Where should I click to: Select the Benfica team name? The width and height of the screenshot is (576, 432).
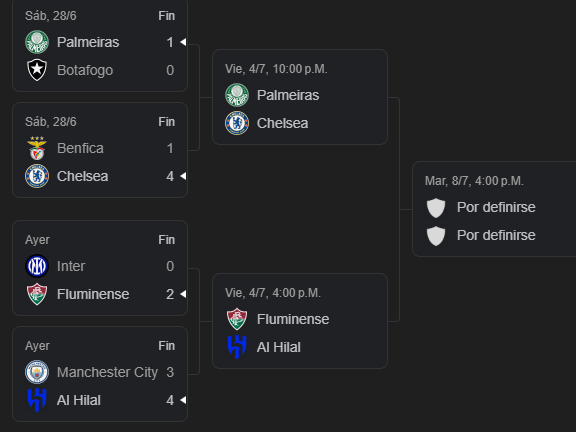click(x=80, y=148)
